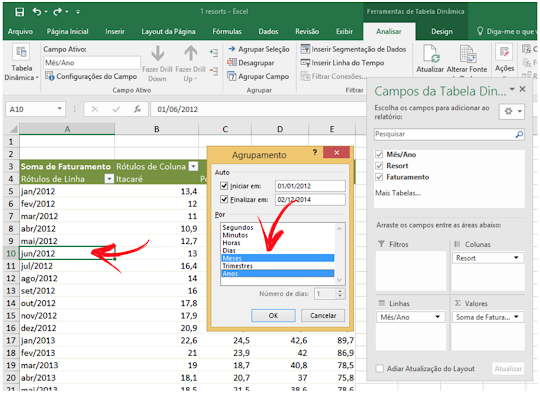The height and width of the screenshot is (394, 540).
Task: Click Desagrupar in the Agrupar group
Action: coord(251,63)
